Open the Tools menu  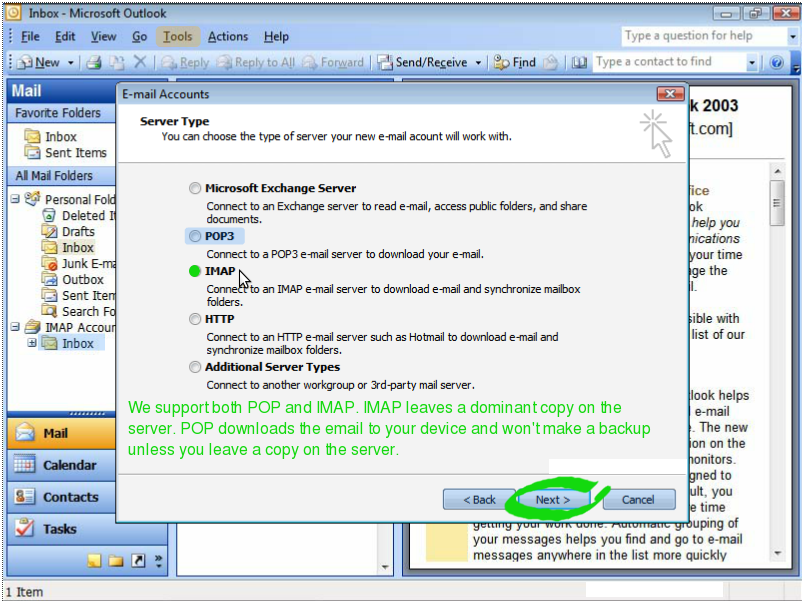[177, 37]
